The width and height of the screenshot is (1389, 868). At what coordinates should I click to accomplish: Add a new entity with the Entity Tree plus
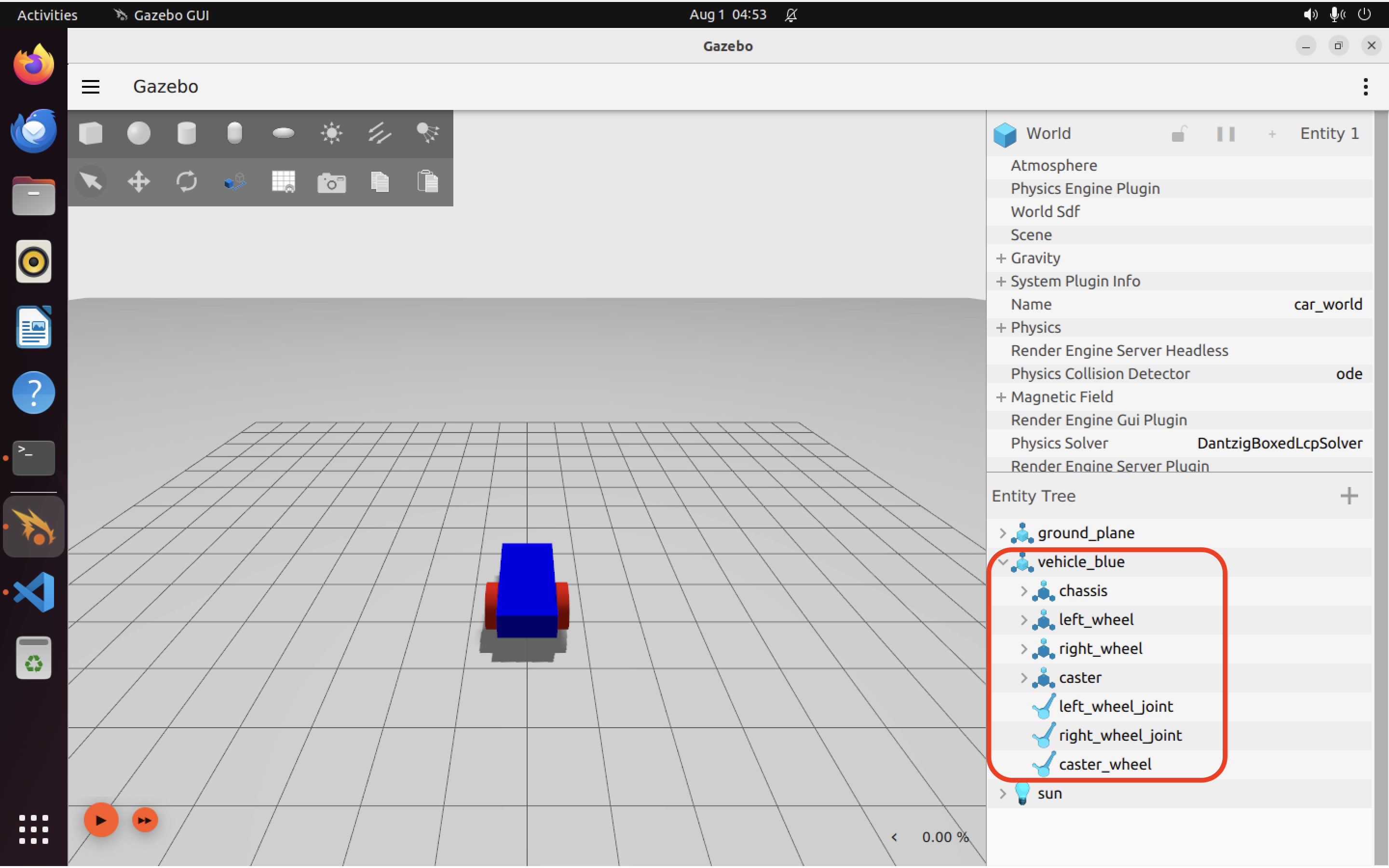click(1349, 495)
